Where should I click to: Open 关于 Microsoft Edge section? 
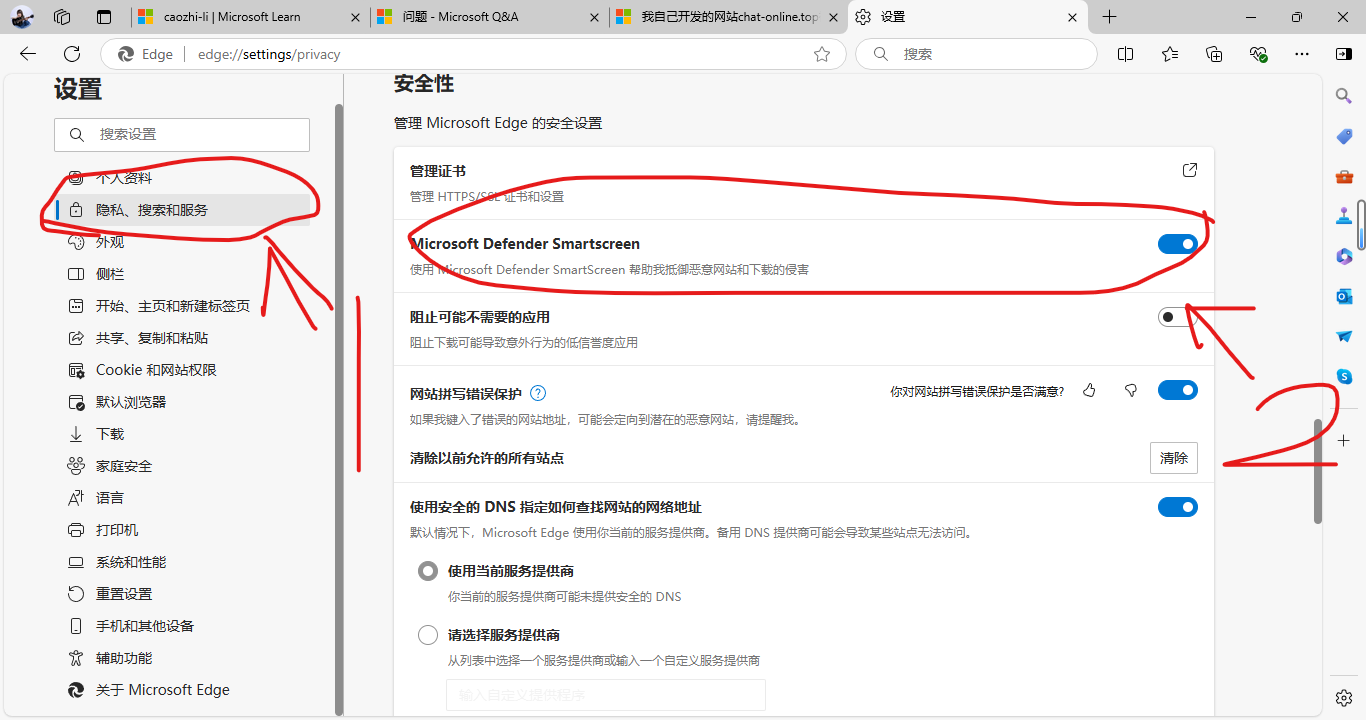pyautogui.click(x=182, y=690)
